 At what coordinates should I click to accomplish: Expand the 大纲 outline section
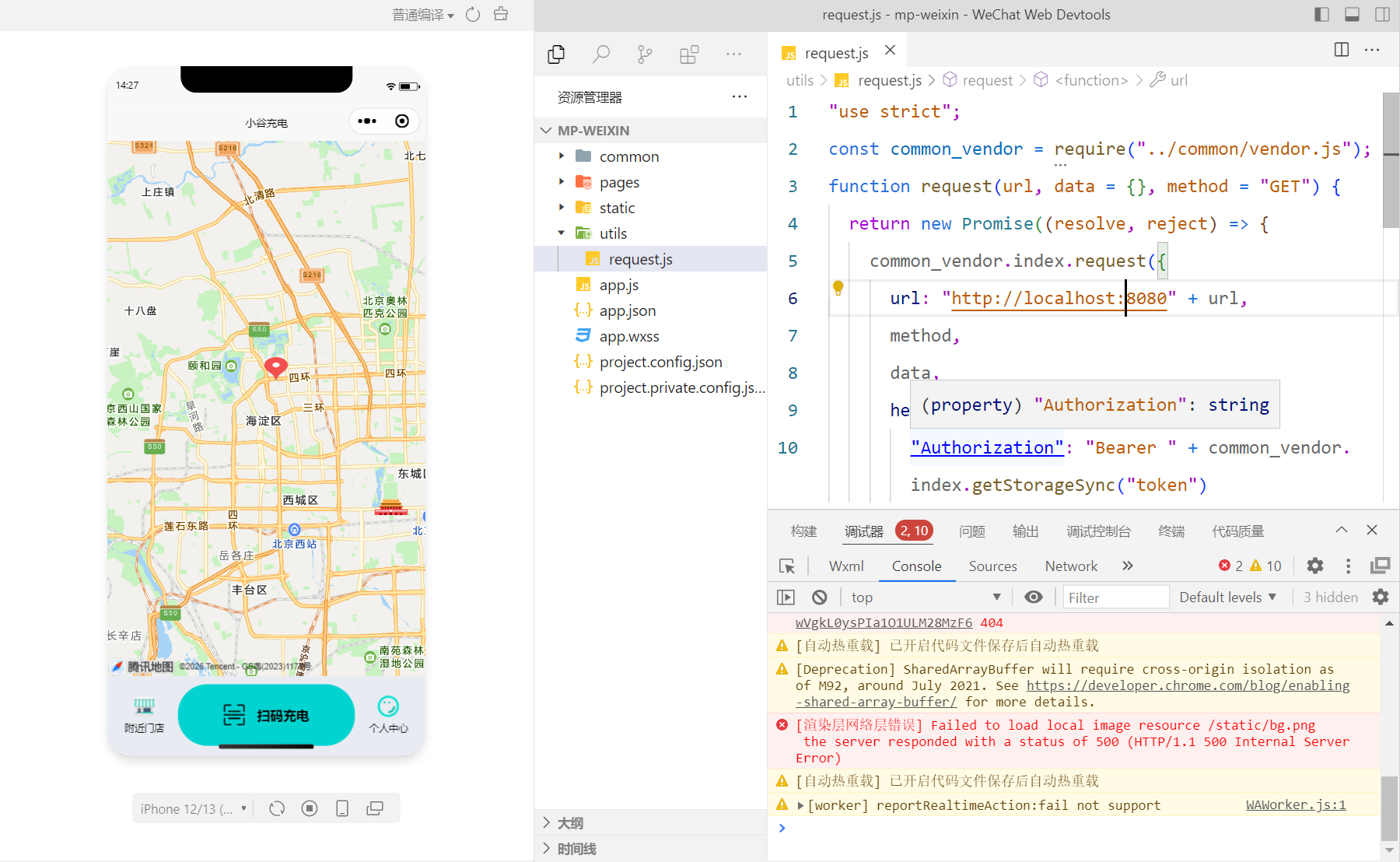[650, 822]
